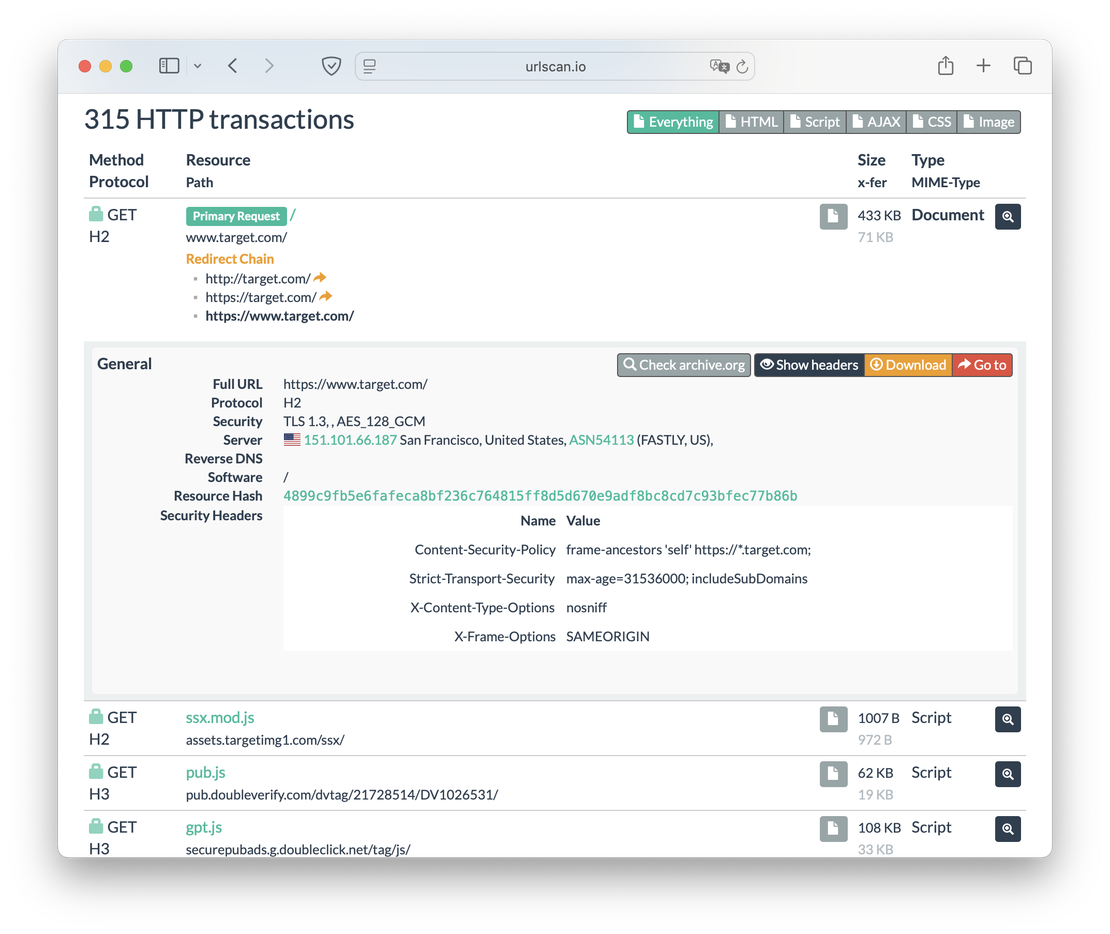Click the Share icon in Safari toolbar
The width and height of the screenshot is (1110, 934).
coord(945,66)
